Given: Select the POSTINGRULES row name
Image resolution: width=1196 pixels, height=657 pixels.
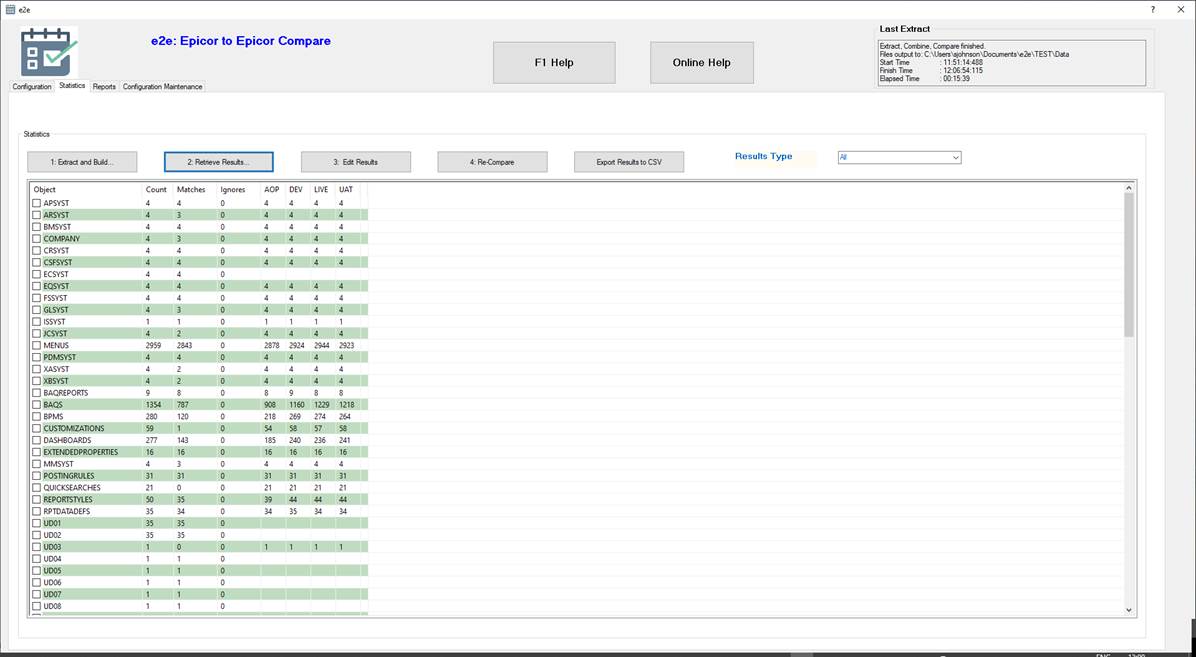Looking at the screenshot, I should click(x=69, y=476).
